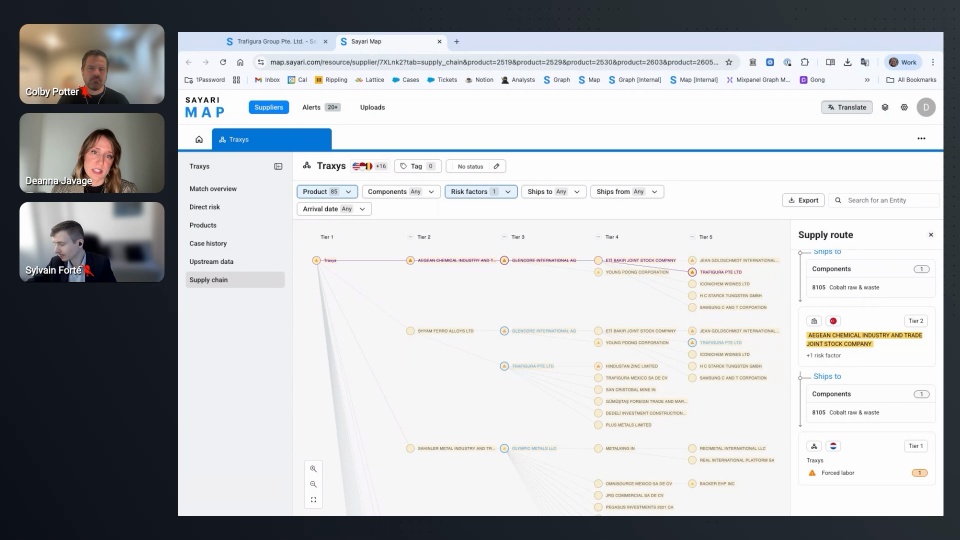Click the Export button
This screenshot has width=960, height=540.
point(803,200)
